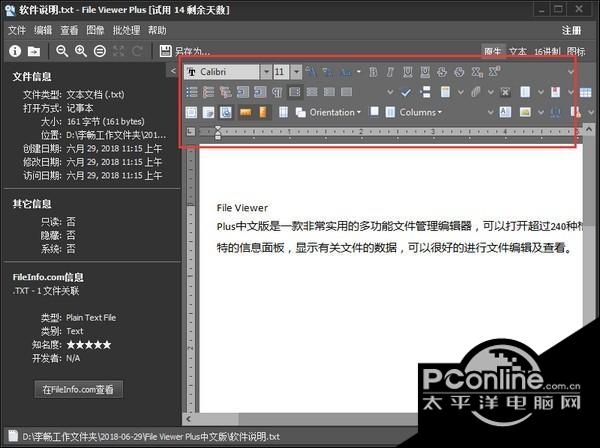Click the reset zoom circle icon
The width and height of the screenshot is (600, 448).
[x=100, y=51]
